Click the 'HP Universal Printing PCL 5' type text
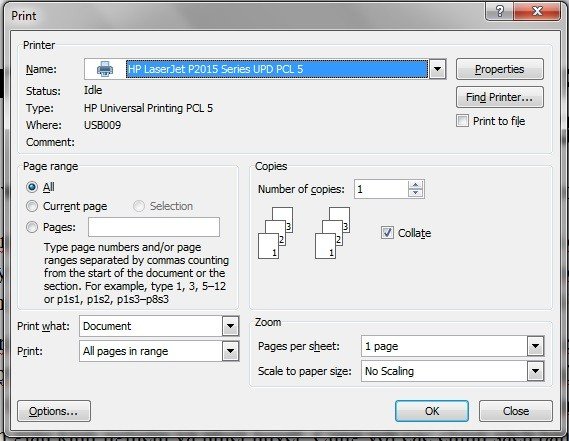The height and width of the screenshot is (441, 569). coord(148,108)
